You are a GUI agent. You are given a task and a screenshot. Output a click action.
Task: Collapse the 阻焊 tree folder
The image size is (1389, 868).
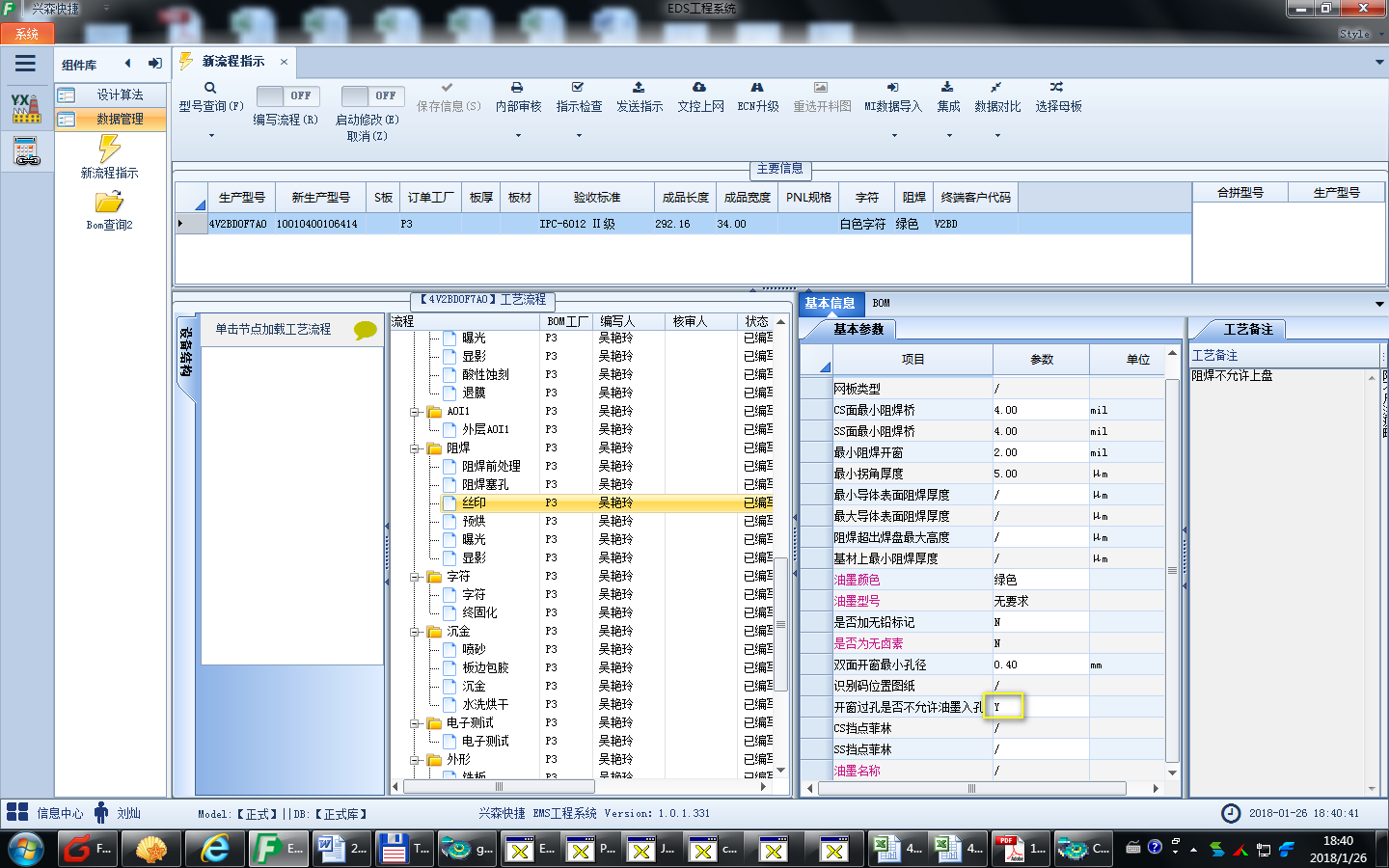(416, 448)
